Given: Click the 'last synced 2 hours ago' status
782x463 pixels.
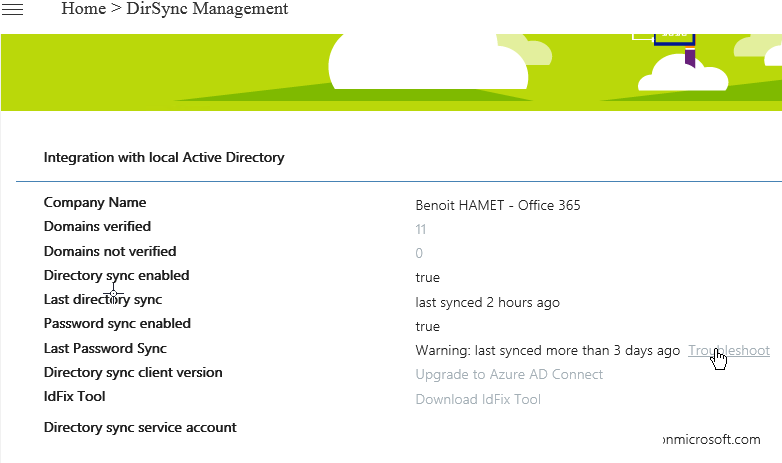Looking at the screenshot, I should coord(487,302).
